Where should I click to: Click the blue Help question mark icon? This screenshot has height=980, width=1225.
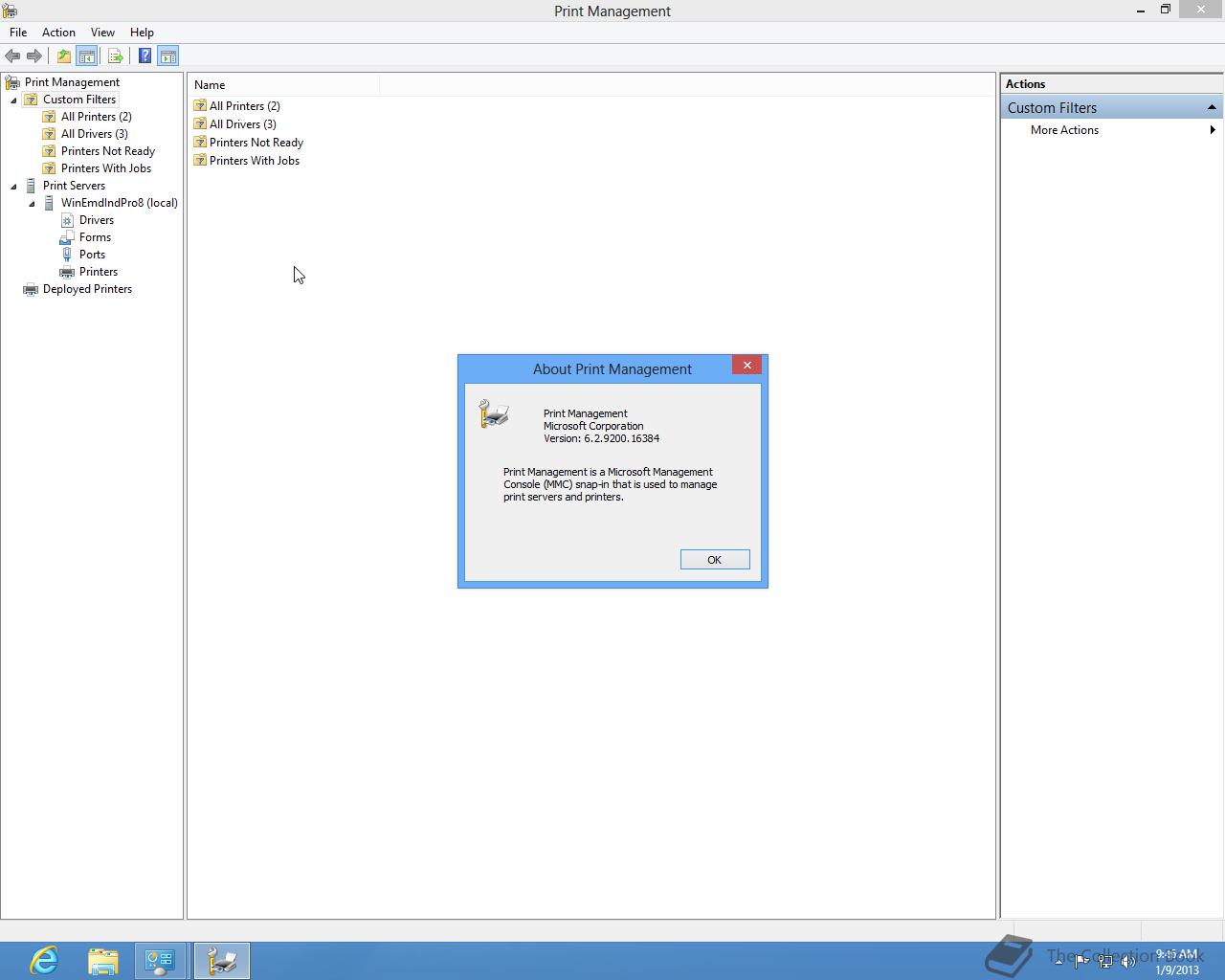click(145, 56)
